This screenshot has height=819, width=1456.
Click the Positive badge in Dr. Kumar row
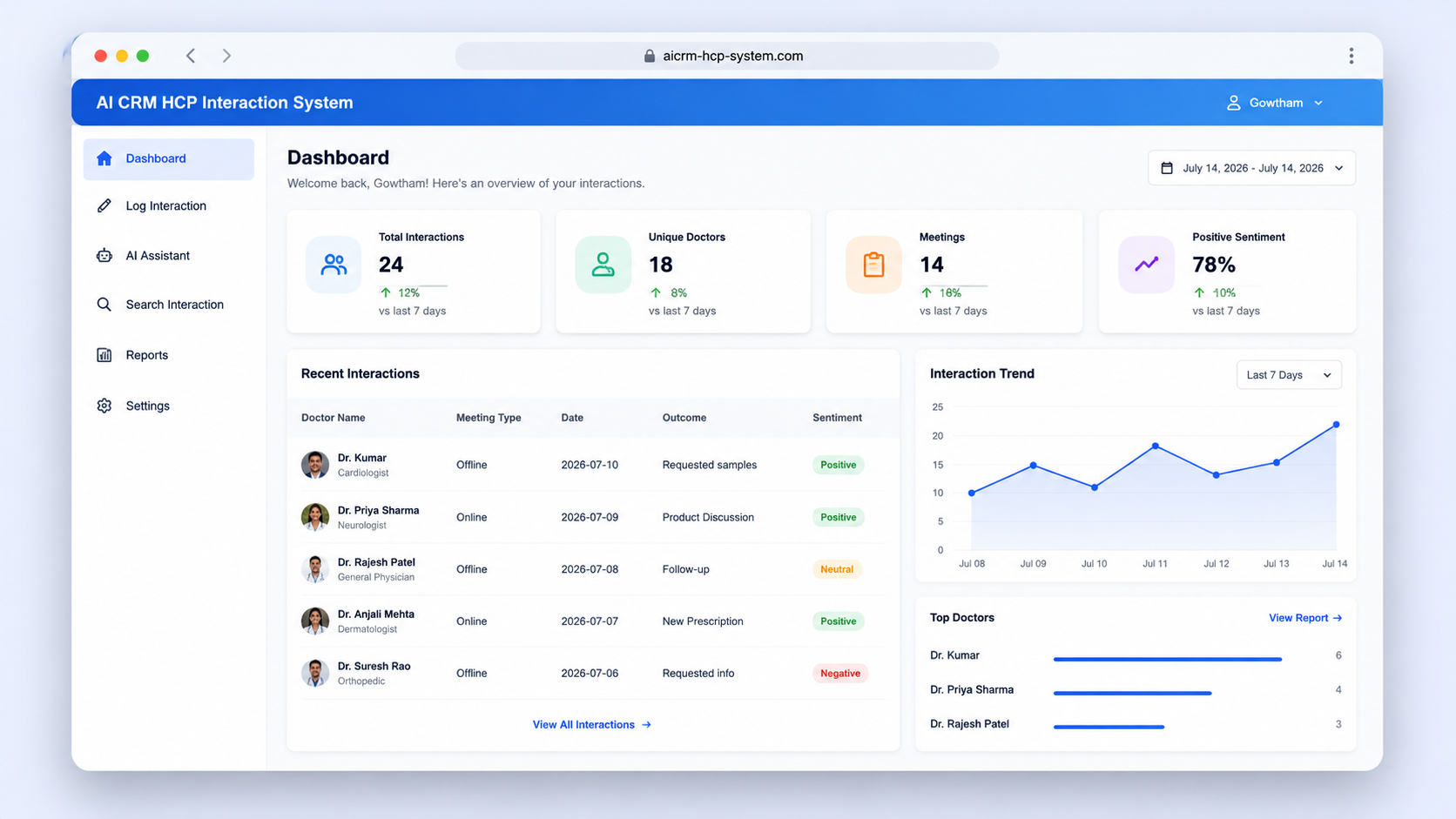(x=838, y=465)
